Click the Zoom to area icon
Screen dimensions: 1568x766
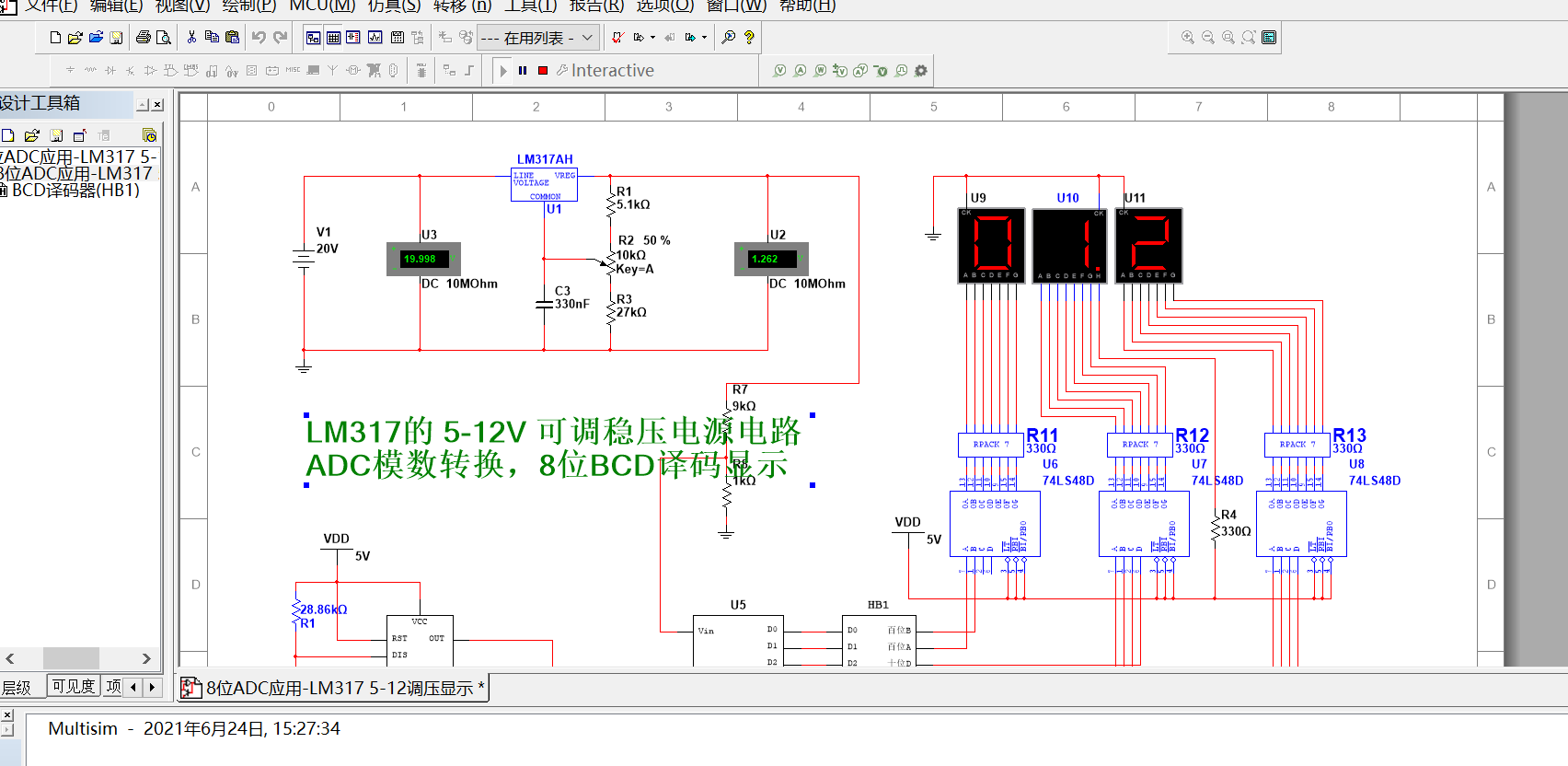coord(1228,38)
